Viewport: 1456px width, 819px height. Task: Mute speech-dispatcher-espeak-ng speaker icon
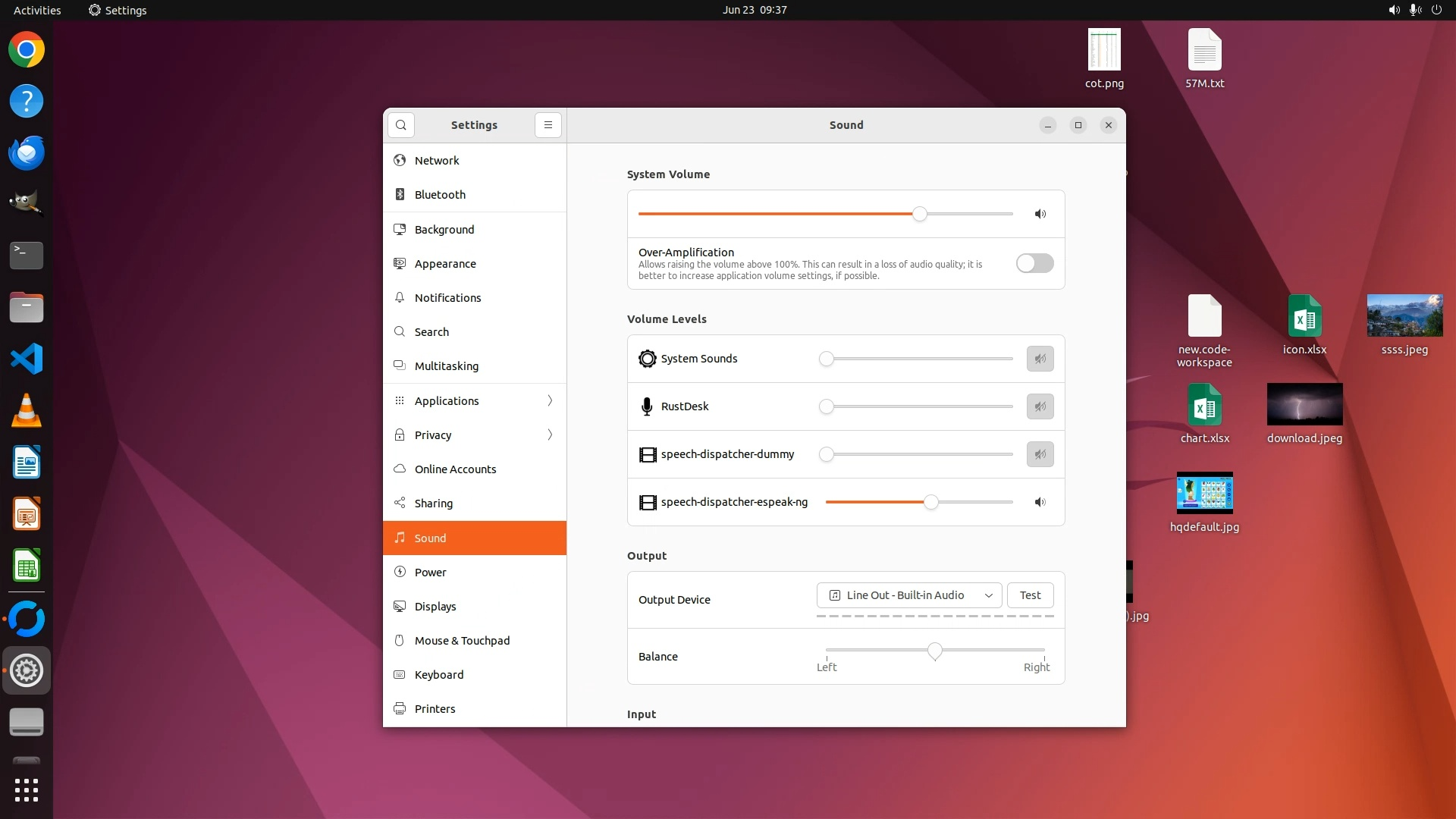point(1040,502)
